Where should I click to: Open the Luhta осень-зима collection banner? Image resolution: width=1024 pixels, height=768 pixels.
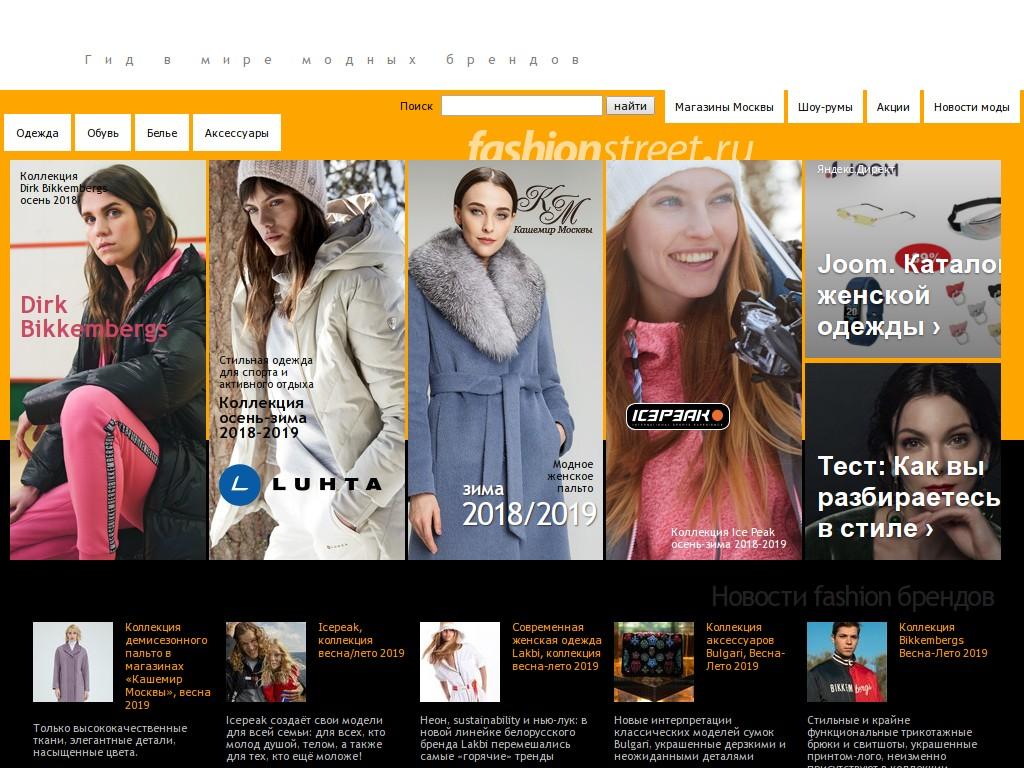(x=307, y=360)
